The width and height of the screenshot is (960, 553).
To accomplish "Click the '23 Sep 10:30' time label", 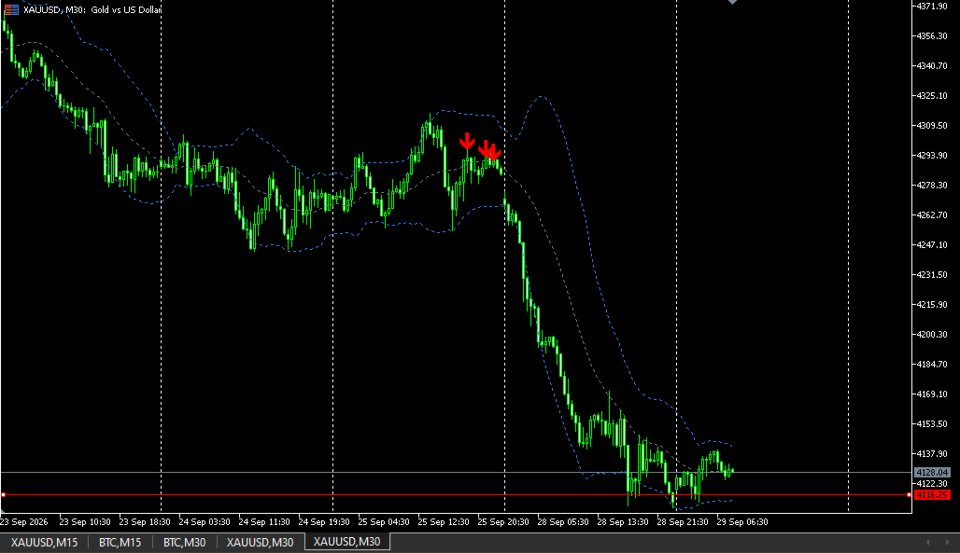I will pos(84,522).
